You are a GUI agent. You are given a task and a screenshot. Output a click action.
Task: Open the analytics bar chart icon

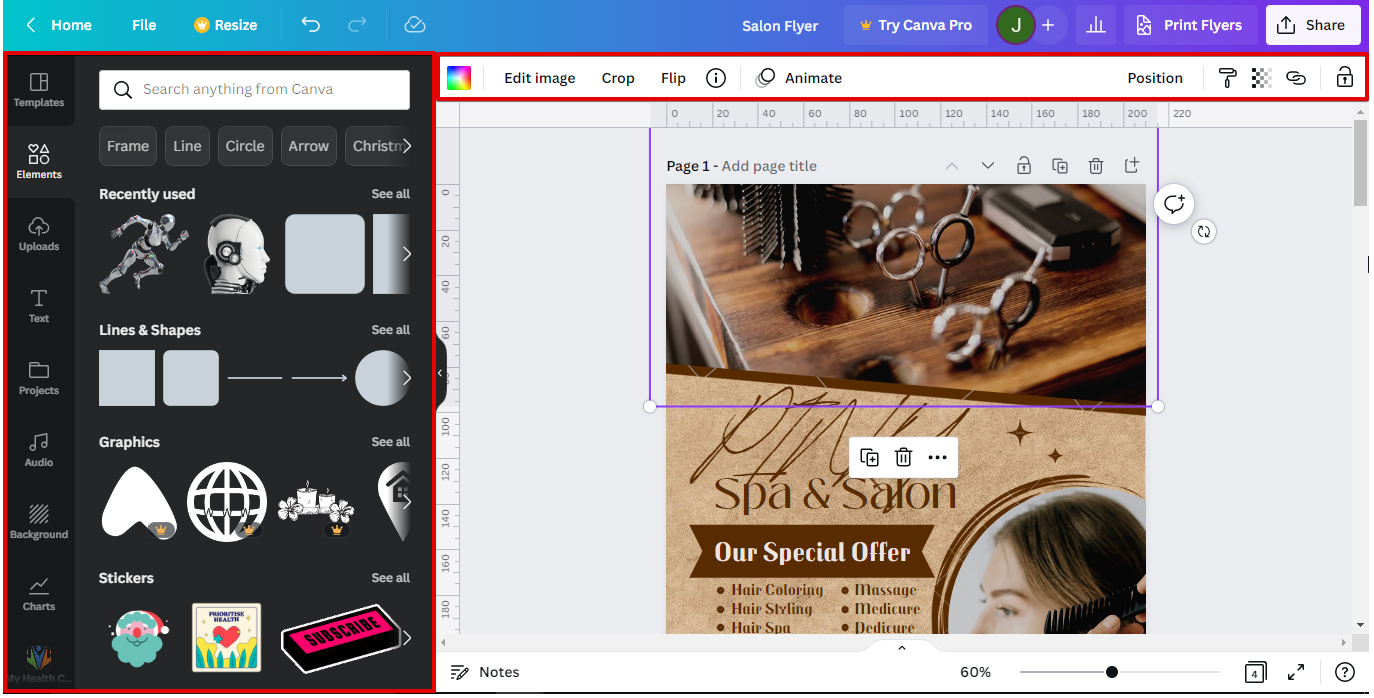coord(1096,25)
